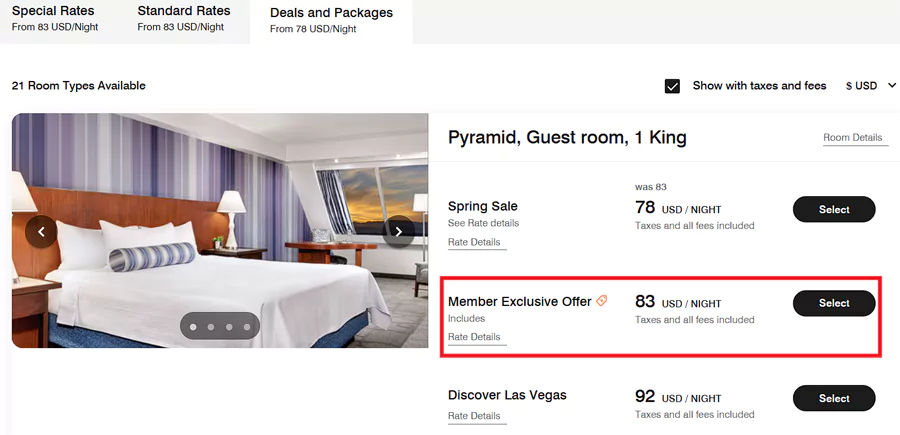
Task: Jump to first carousel dot
Action: click(x=192, y=326)
